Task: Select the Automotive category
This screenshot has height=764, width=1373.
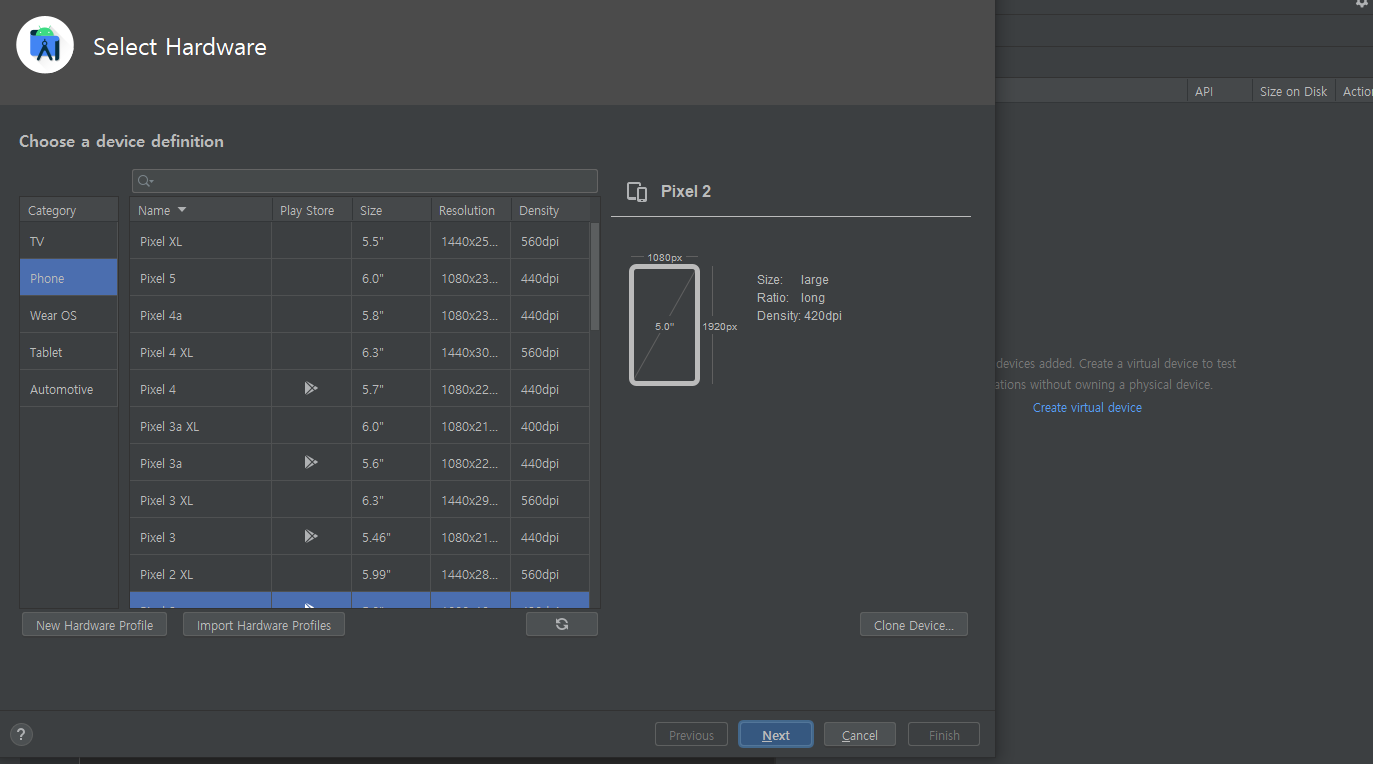Action: point(69,389)
